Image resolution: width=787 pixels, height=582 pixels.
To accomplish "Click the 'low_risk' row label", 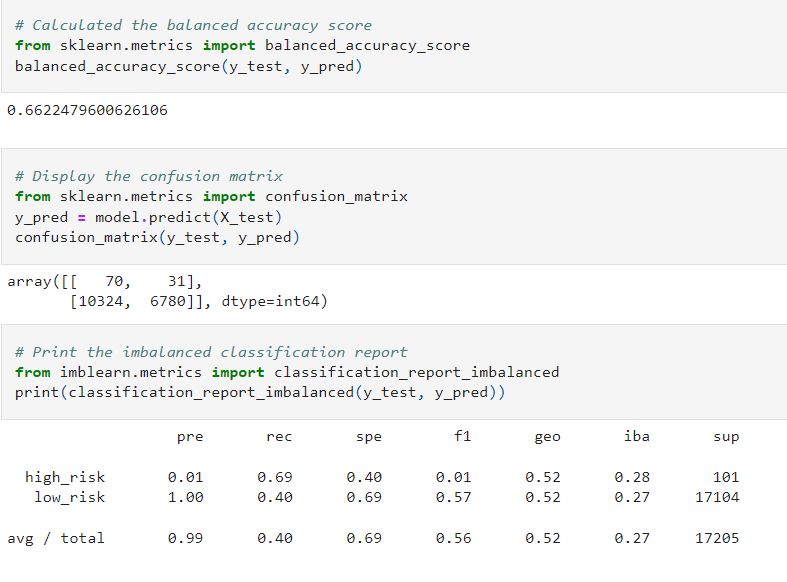I will 70,497.
